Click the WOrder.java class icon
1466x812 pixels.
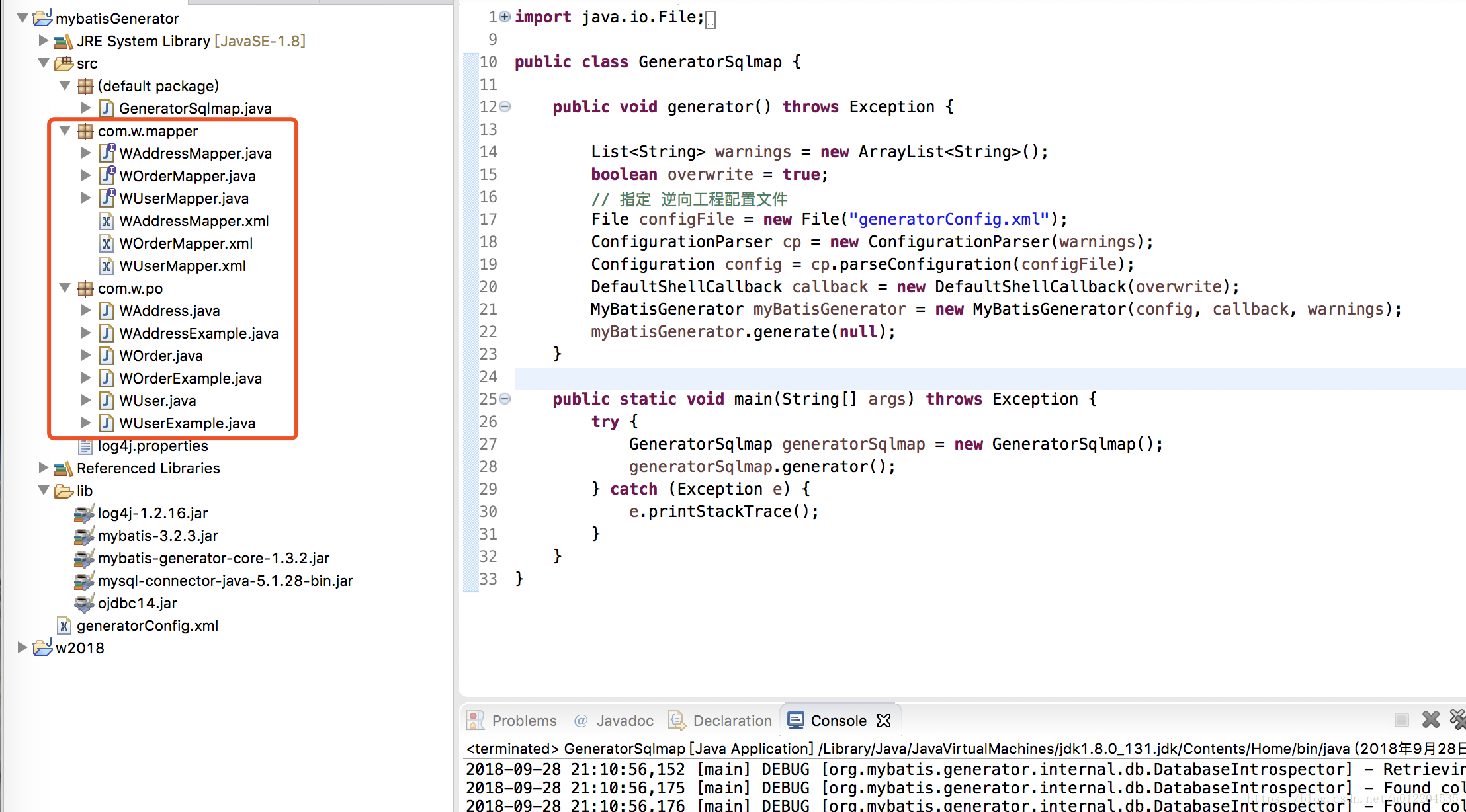coord(107,355)
